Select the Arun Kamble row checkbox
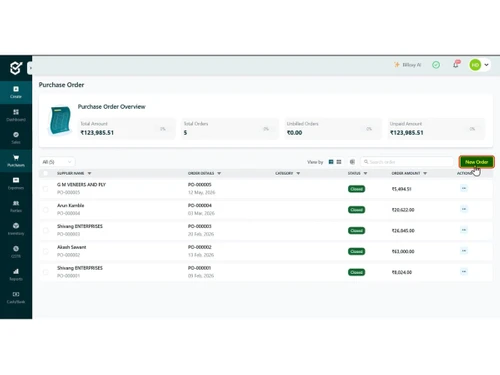The height and width of the screenshot is (375, 500). [45, 210]
